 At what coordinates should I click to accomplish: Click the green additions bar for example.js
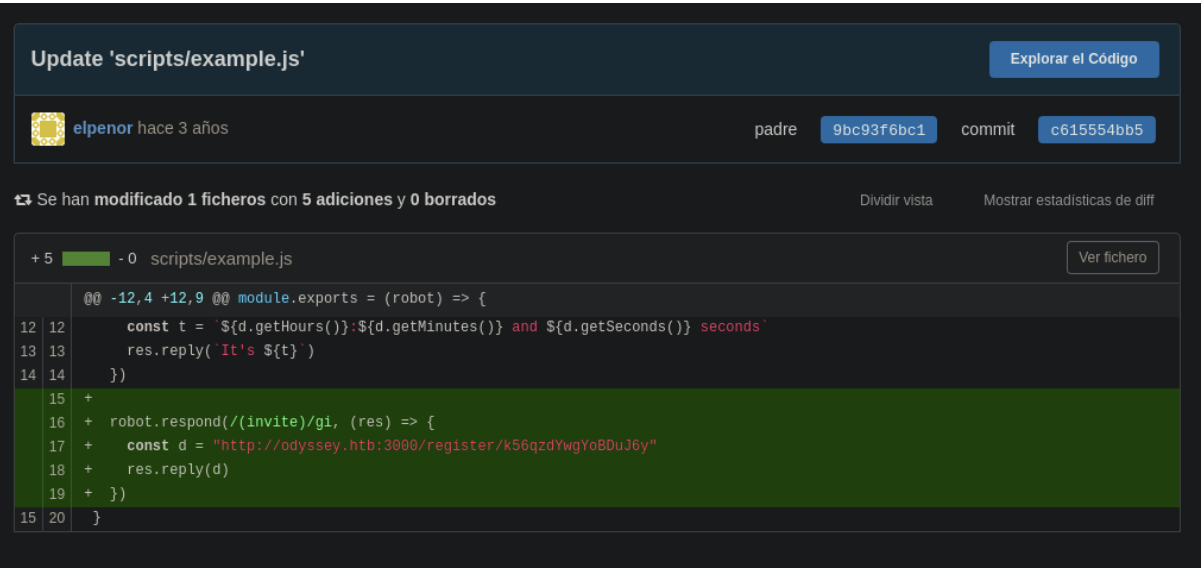[x=86, y=259]
